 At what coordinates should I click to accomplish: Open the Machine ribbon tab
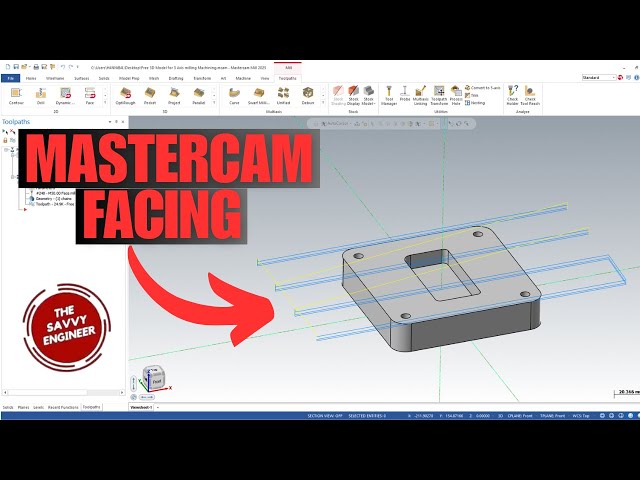[x=243, y=78]
